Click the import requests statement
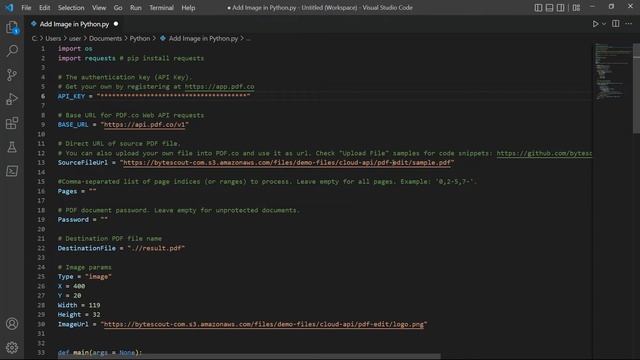The width and height of the screenshot is (640, 360). click(87, 58)
